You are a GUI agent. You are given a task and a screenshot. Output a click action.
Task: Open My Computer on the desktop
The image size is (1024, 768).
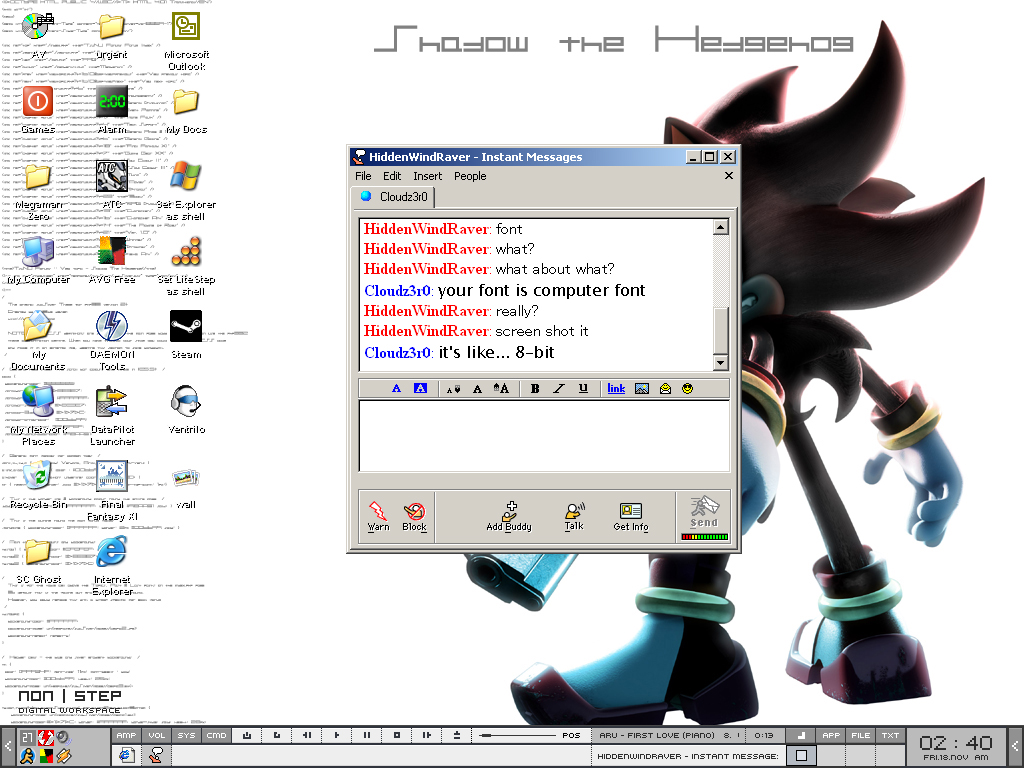pyautogui.click(x=38, y=261)
